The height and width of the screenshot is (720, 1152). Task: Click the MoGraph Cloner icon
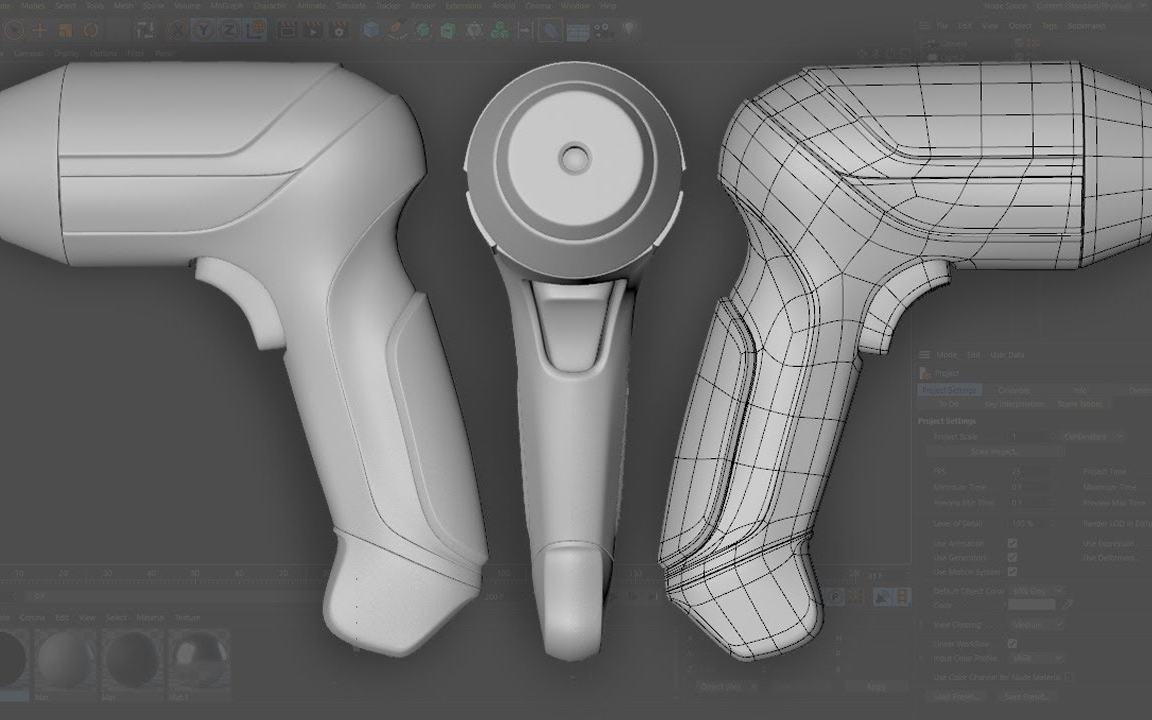tap(474, 30)
